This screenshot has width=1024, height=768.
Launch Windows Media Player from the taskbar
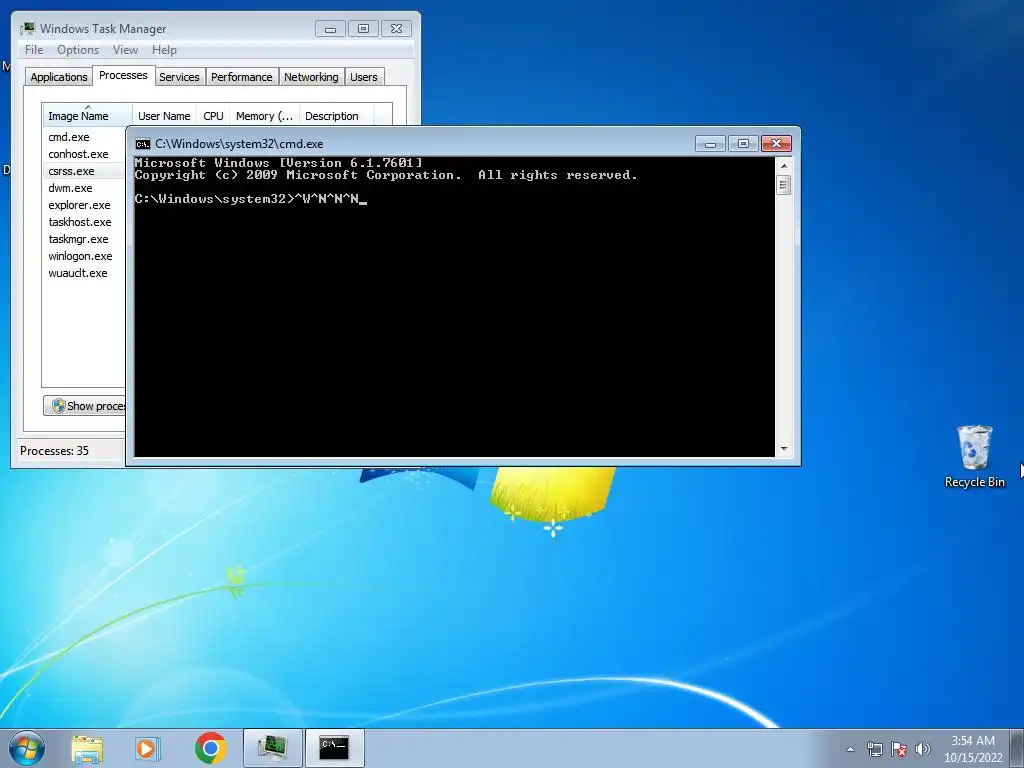click(148, 748)
